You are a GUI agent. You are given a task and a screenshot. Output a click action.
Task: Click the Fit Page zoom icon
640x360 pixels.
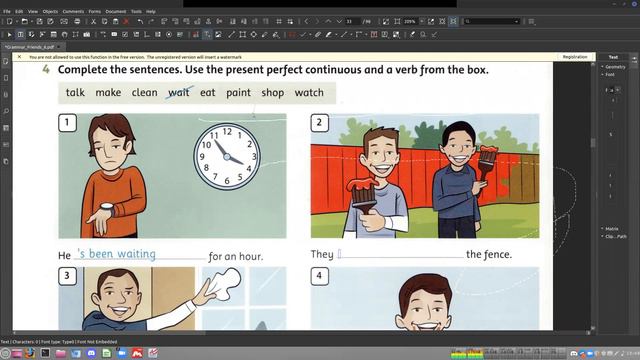(442, 21)
